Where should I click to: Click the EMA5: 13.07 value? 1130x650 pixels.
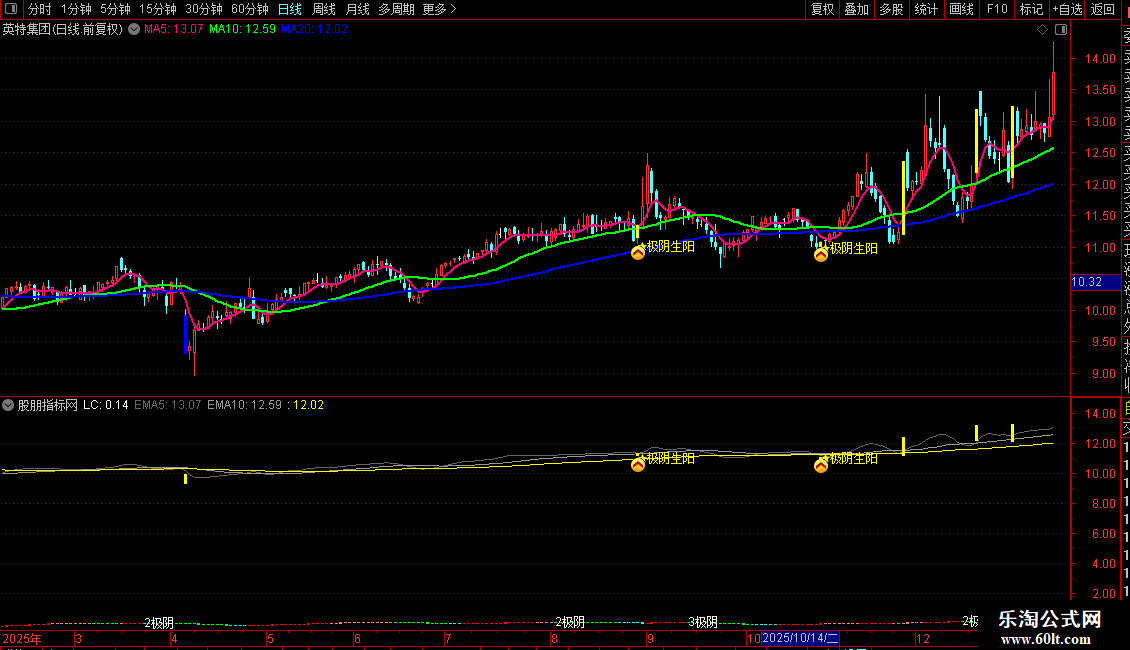168,405
